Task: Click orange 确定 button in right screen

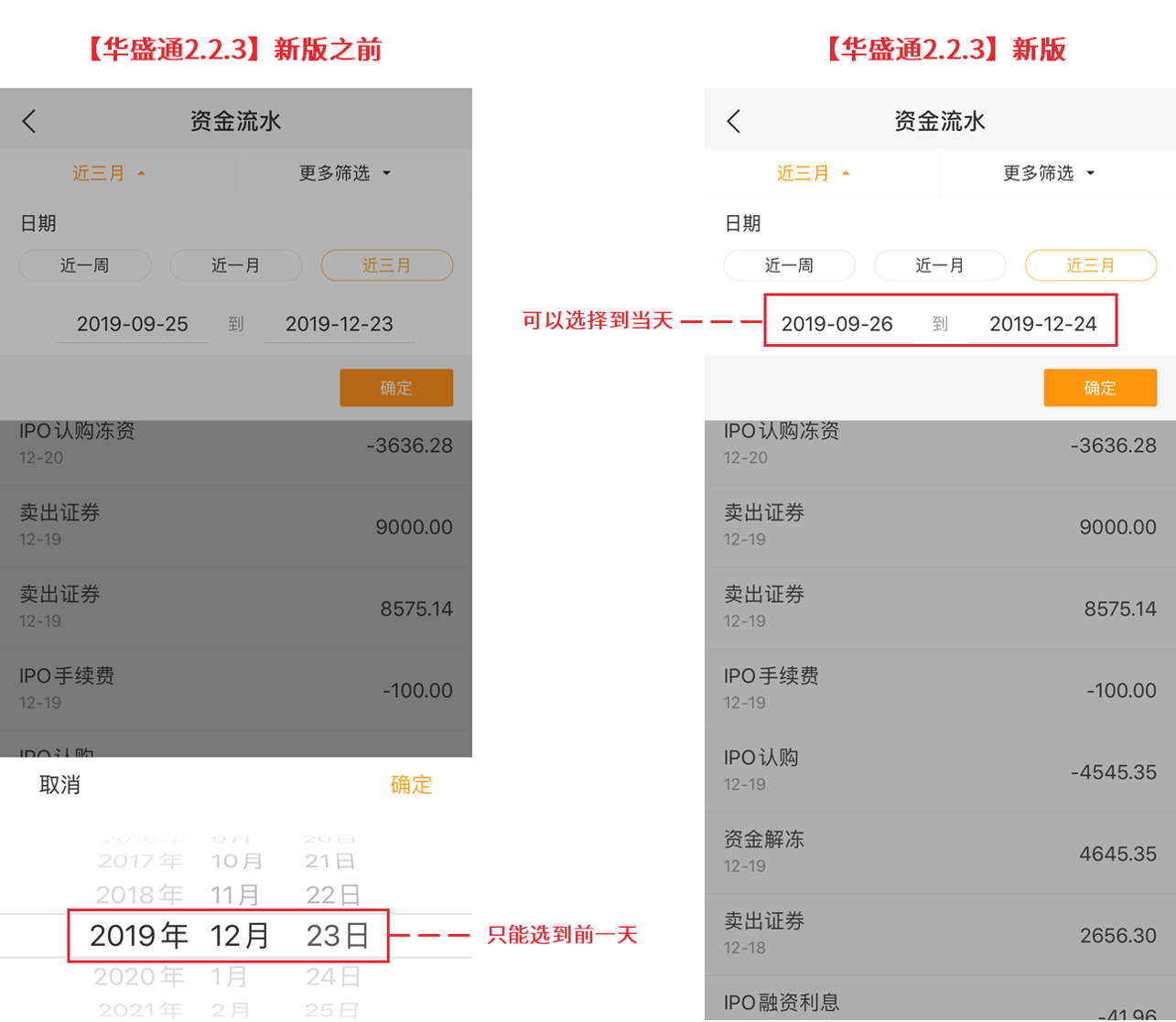Action: pos(1100,388)
